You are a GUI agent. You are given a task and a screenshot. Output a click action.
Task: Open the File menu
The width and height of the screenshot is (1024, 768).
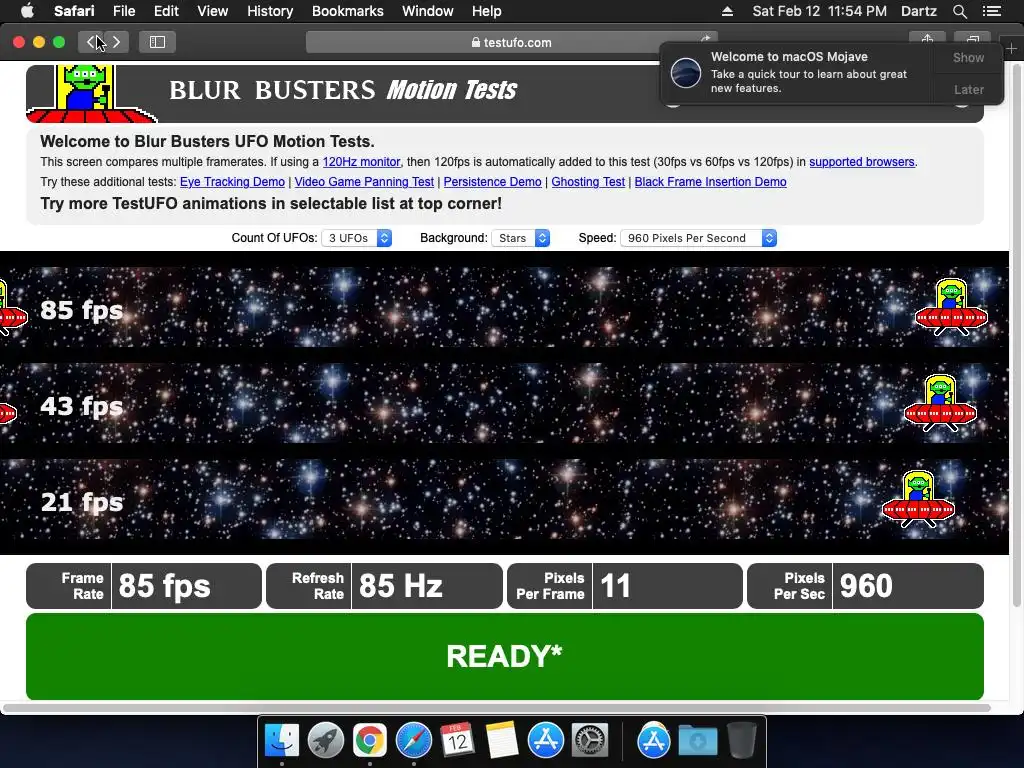123,11
